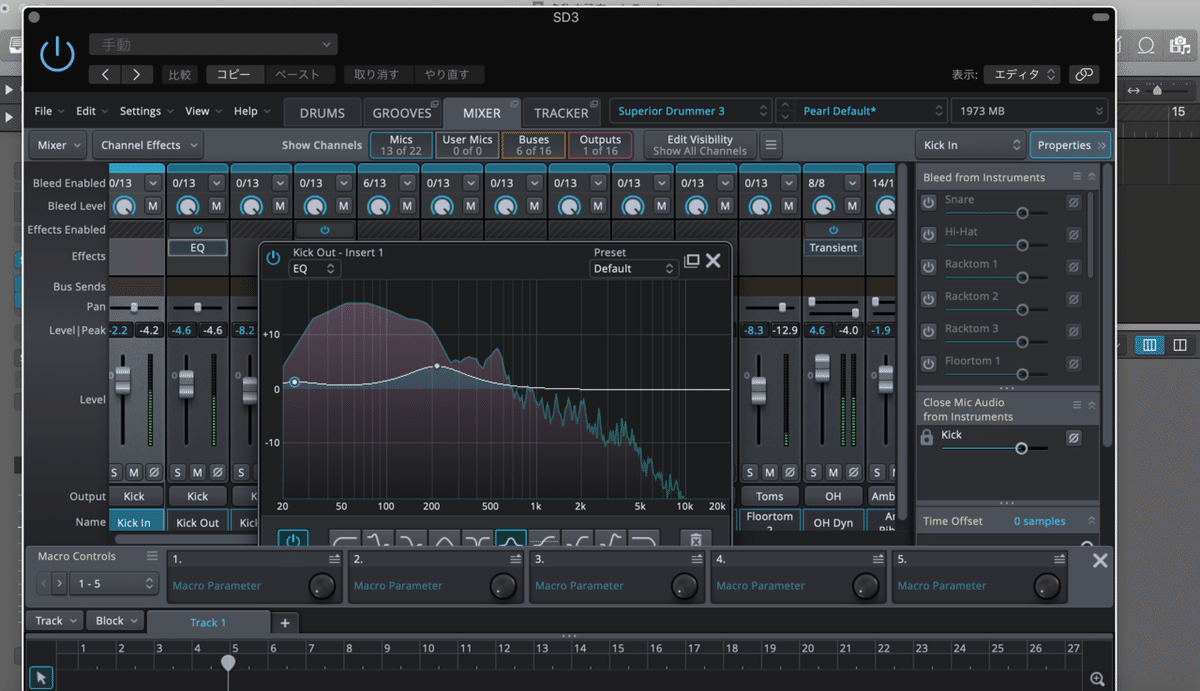Open the Kick In channel selector dropdown
This screenshot has width=1200, height=691.
970,145
